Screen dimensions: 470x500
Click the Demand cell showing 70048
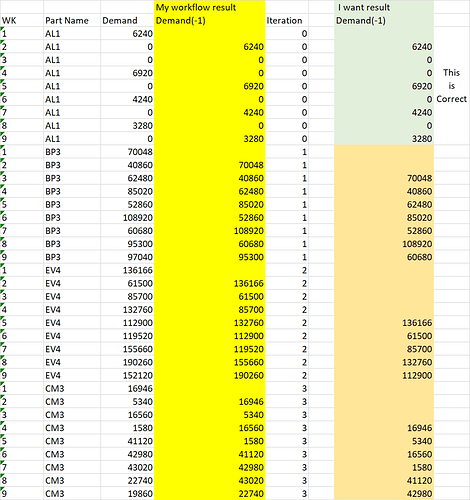pos(127,152)
